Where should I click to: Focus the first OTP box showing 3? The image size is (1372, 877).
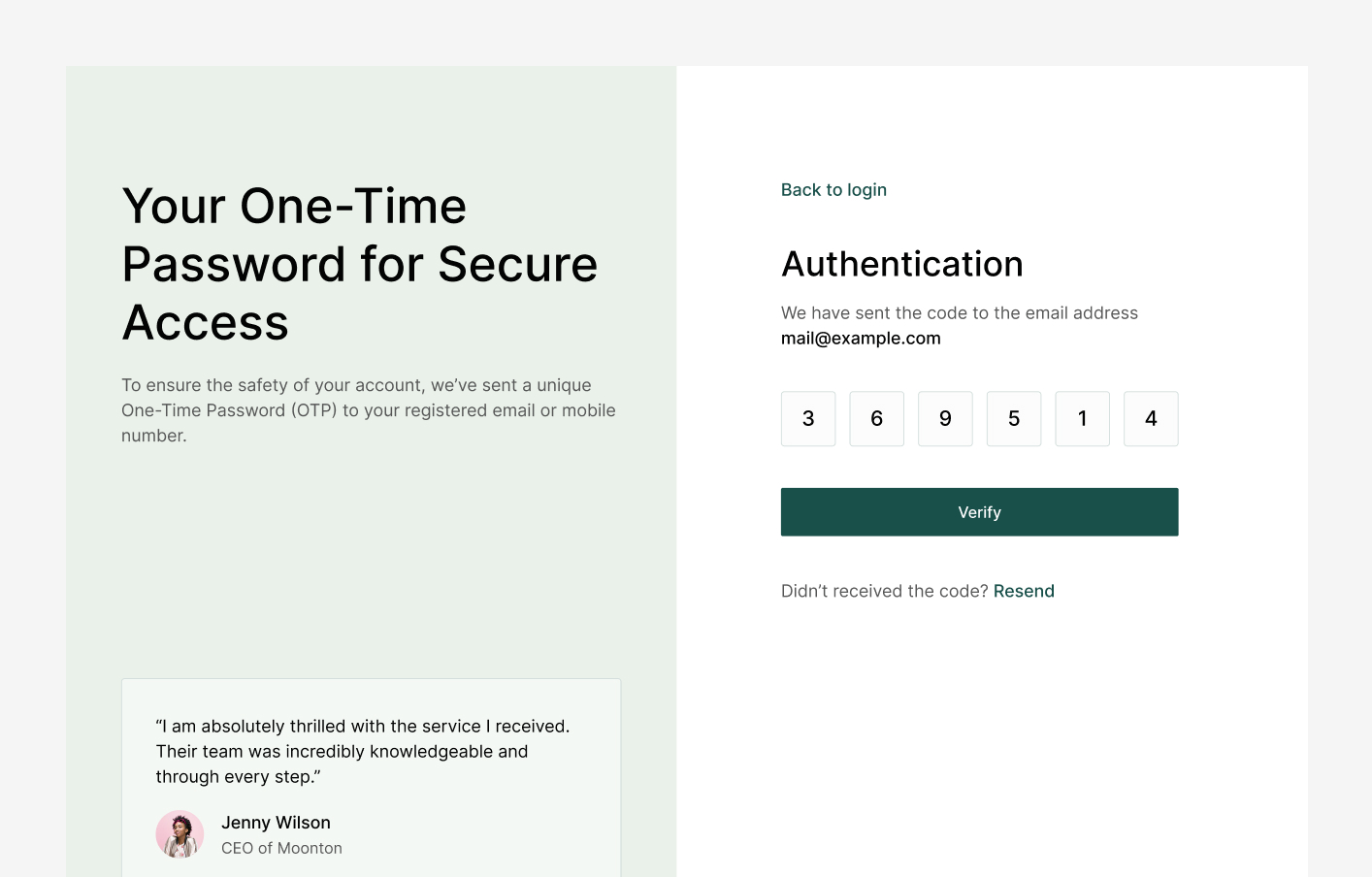tap(808, 419)
